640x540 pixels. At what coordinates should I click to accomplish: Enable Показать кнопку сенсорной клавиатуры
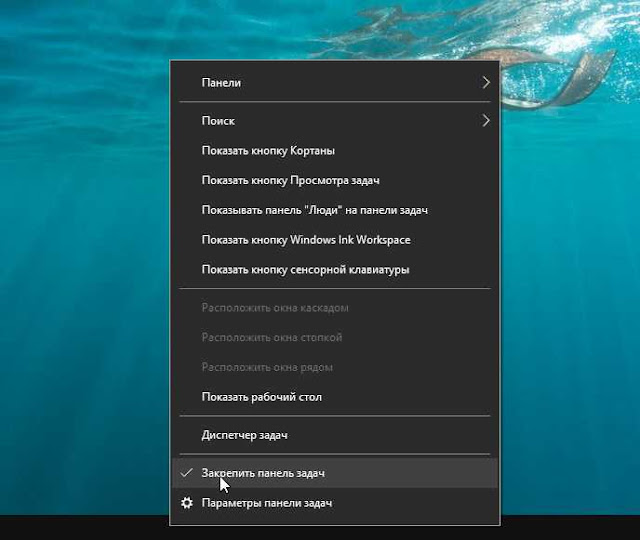tap(334, 269)
